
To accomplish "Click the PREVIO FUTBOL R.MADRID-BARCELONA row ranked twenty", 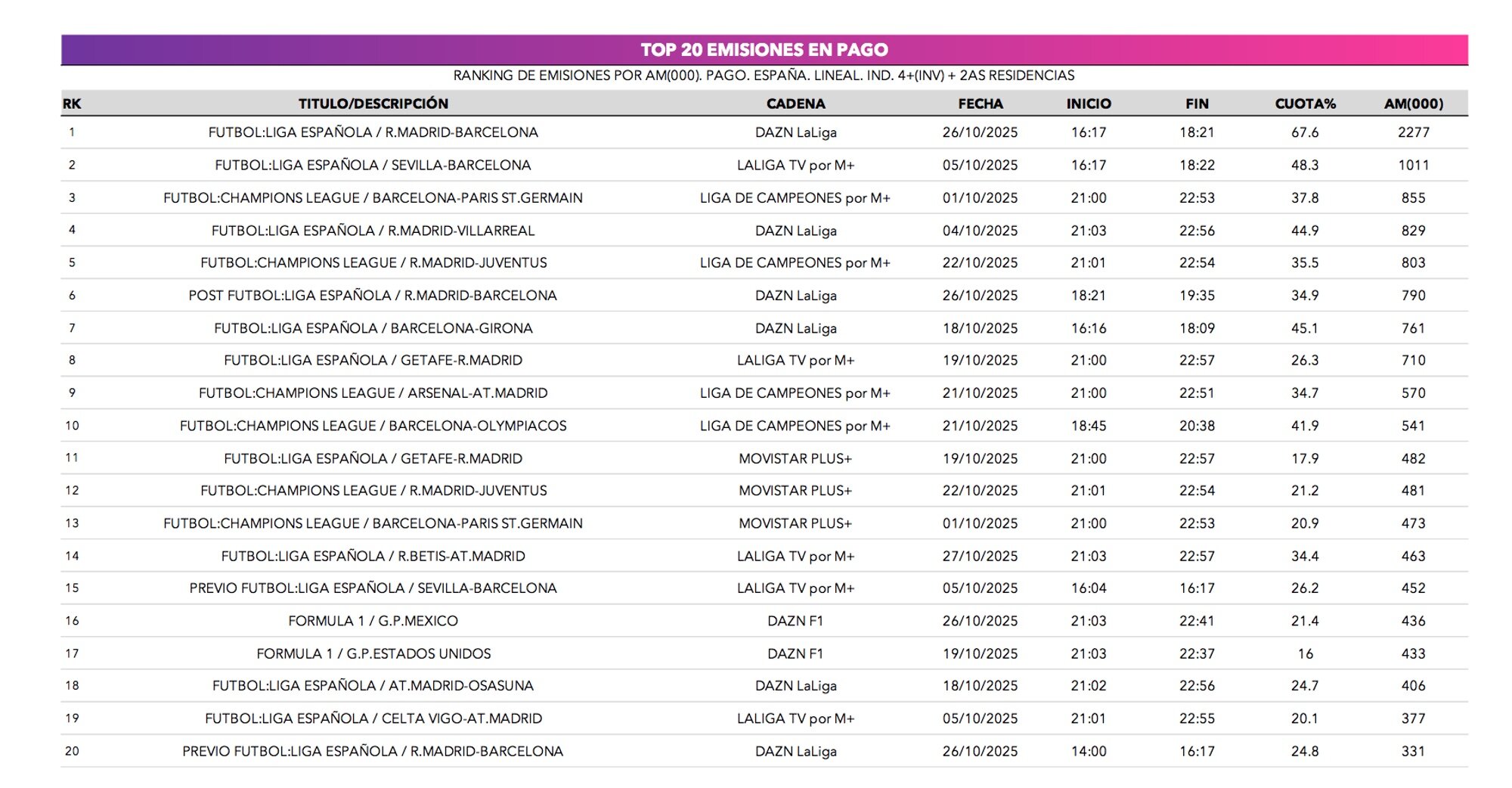I will (372, 751).
